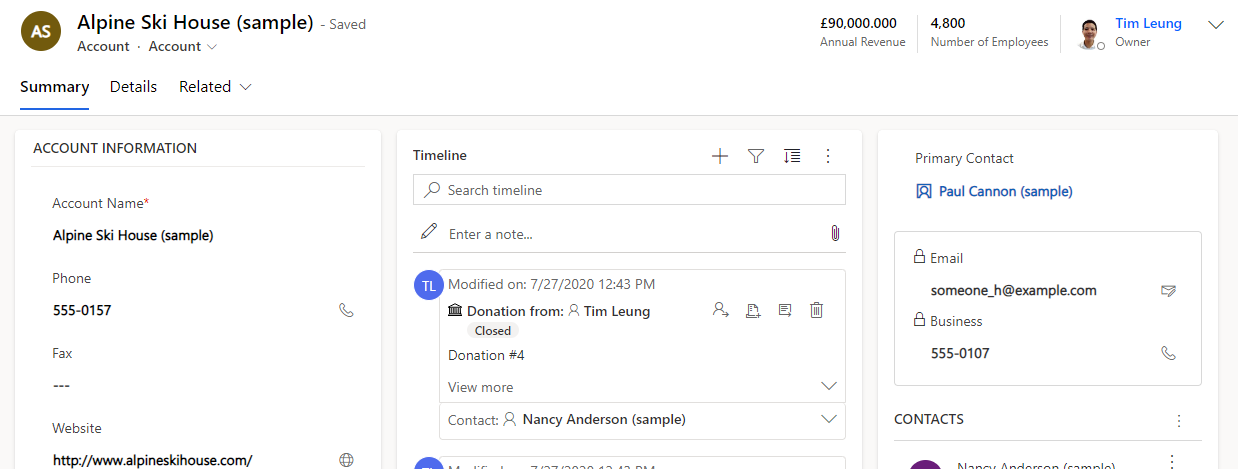Screen dimensions: 1238x469
Task: Expand the Nancy Anderson contact chevron
Action: (828, 419)
